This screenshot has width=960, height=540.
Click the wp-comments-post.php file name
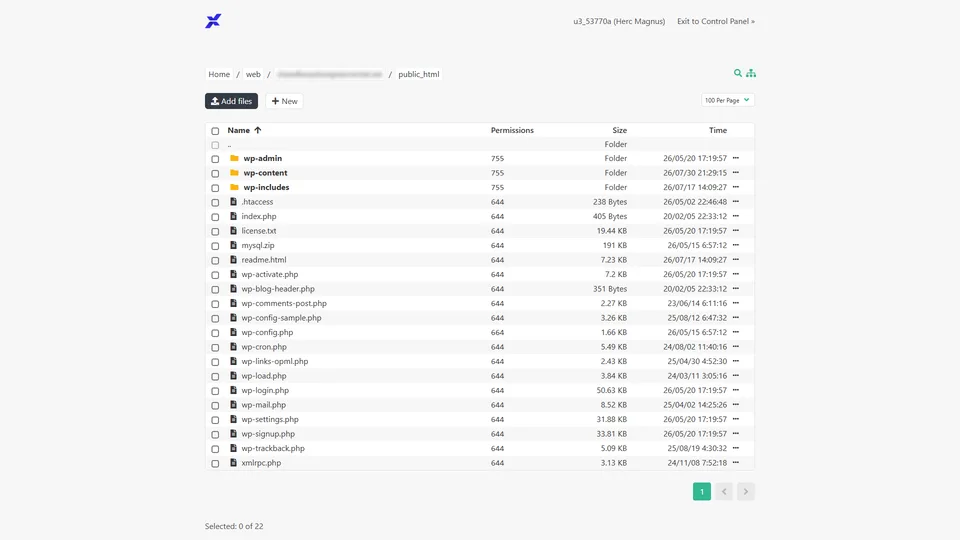pyautogui.click(x=284, y=303)
